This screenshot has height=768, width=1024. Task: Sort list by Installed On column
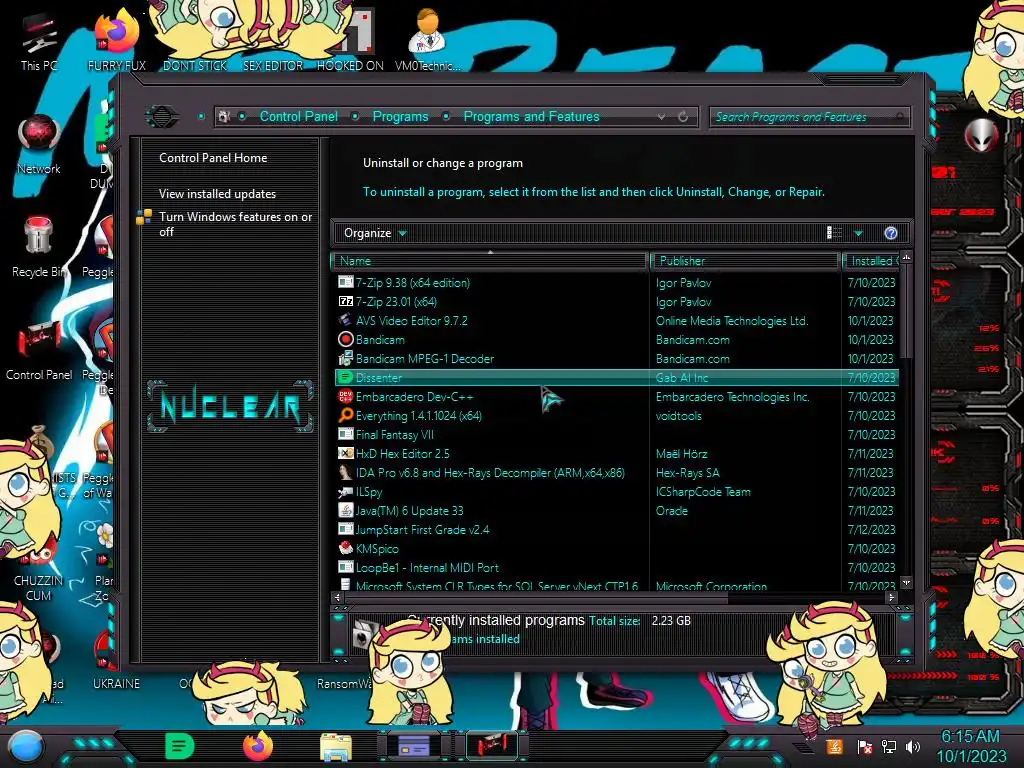pos(871,261)
